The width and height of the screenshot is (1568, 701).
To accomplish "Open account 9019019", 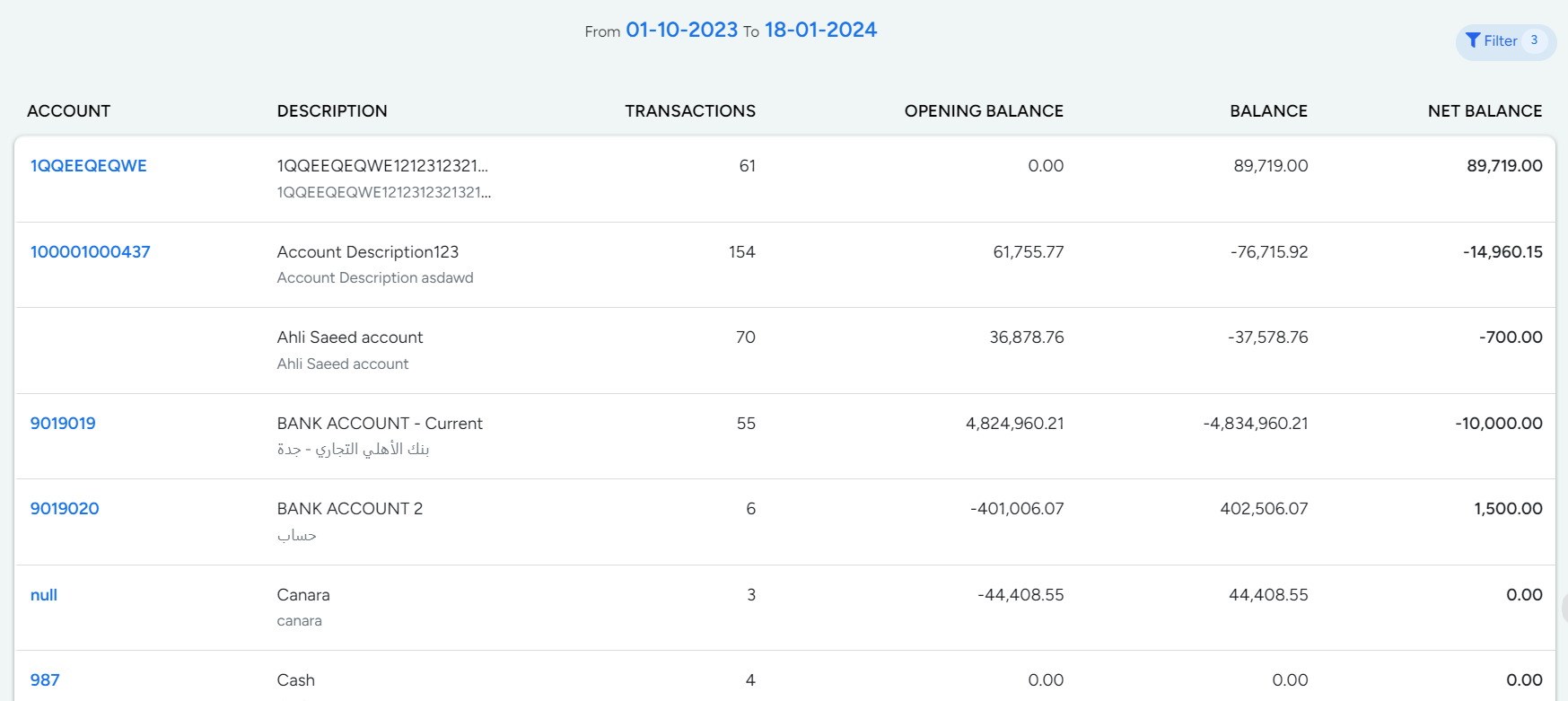I will [63, 424].
